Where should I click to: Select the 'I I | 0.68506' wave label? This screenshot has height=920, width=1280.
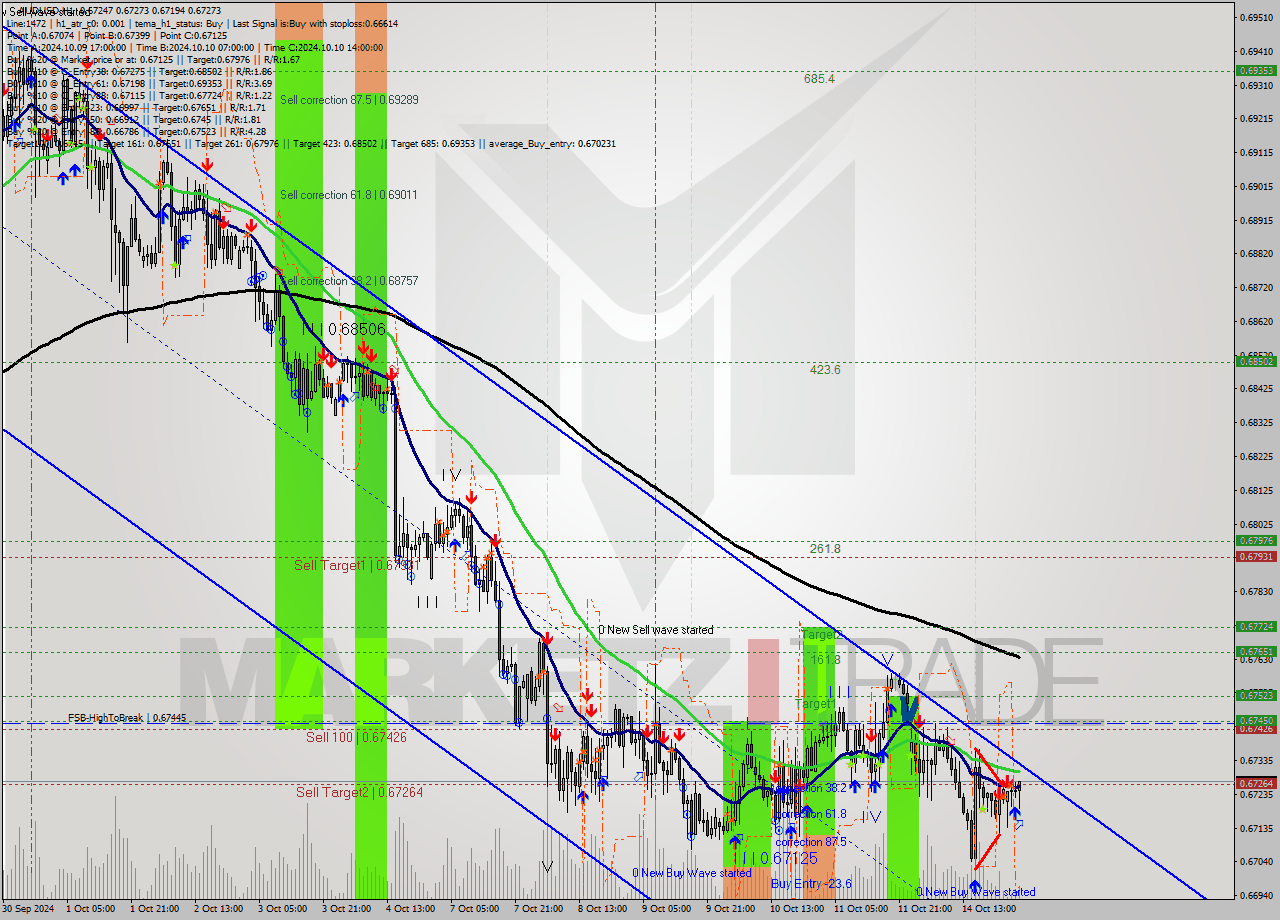(x=344, y=328)
